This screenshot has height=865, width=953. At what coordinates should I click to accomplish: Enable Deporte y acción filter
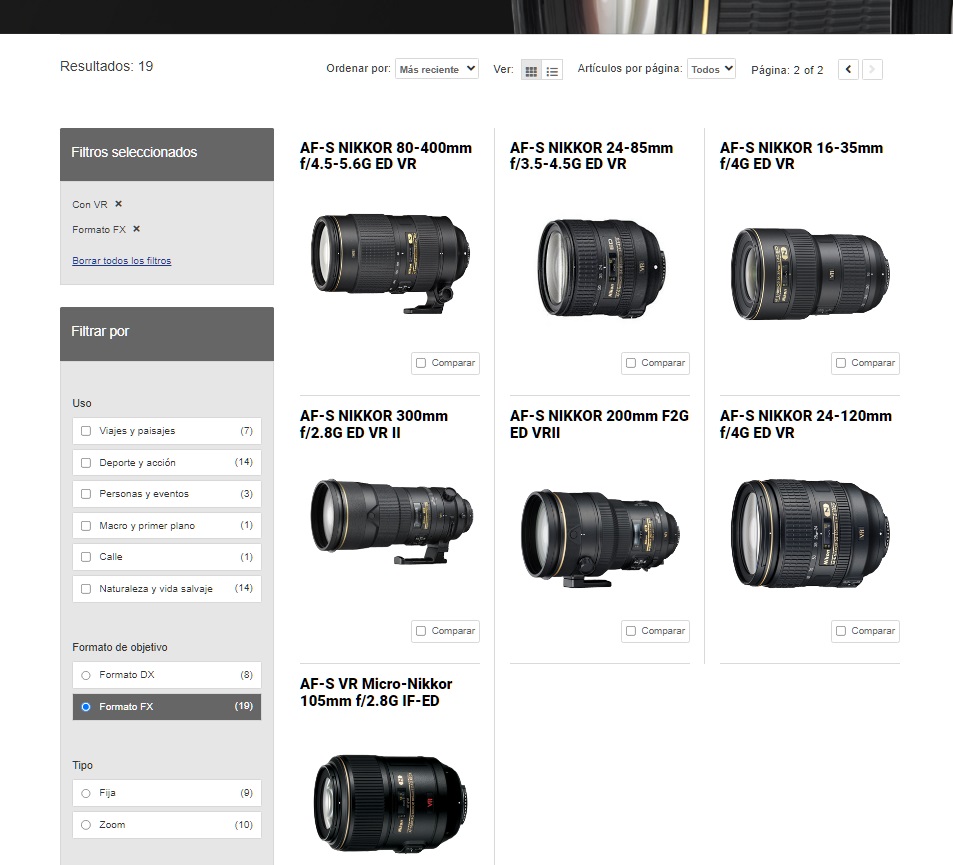click(86, 463)
